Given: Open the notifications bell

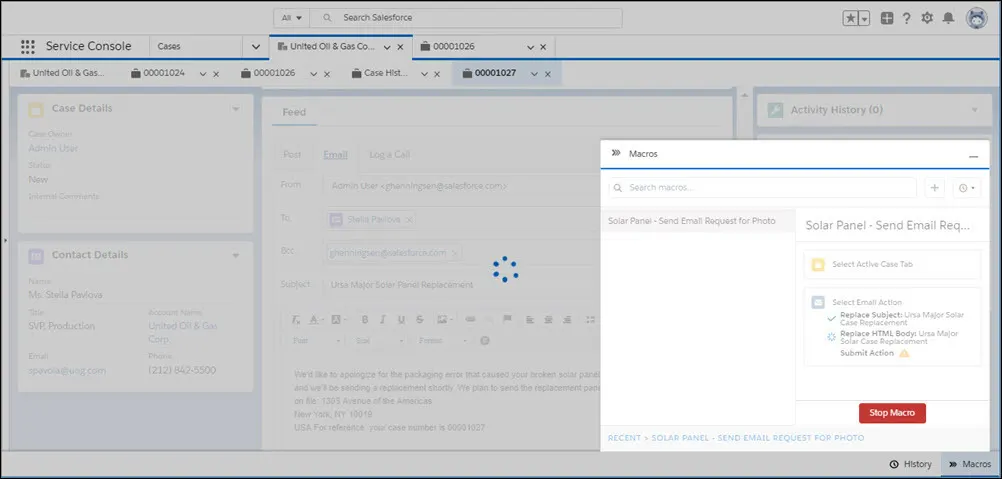Looking at the screenshot, I should point(948,19).
